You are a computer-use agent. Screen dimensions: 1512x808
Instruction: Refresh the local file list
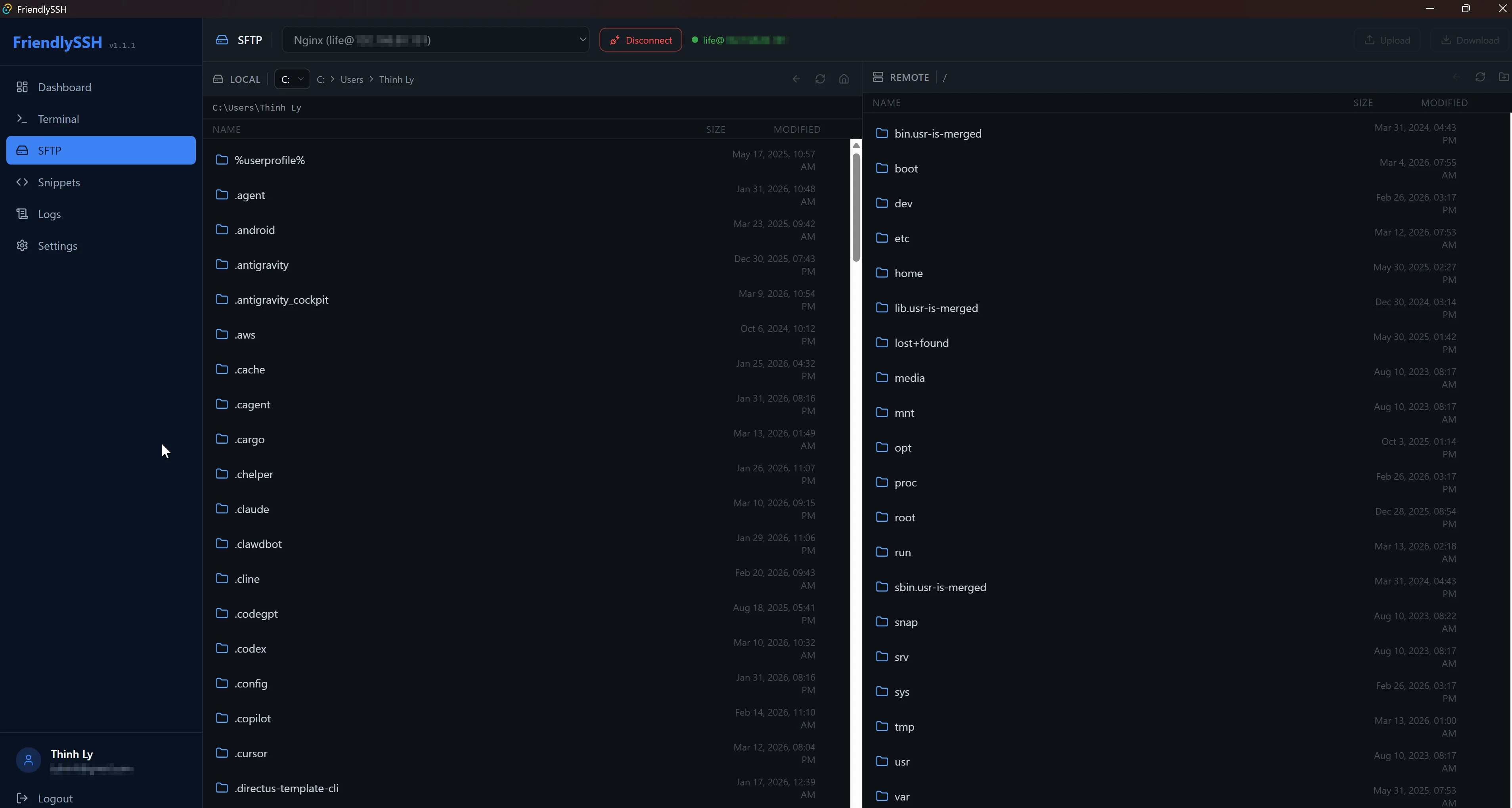[x=820, y=79]
